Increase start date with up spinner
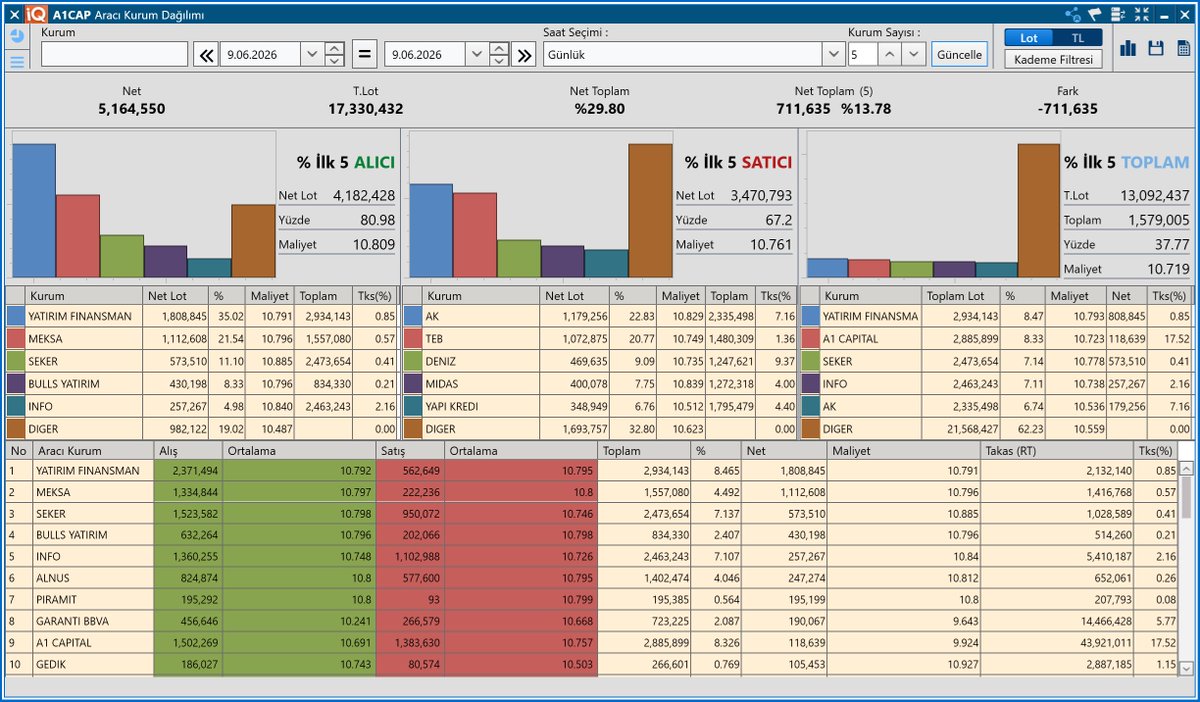The image size is (1200, 702). [335, 49]
